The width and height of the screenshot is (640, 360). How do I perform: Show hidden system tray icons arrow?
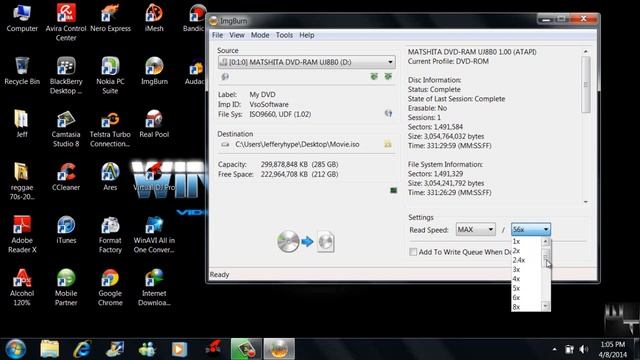[554, 349]
